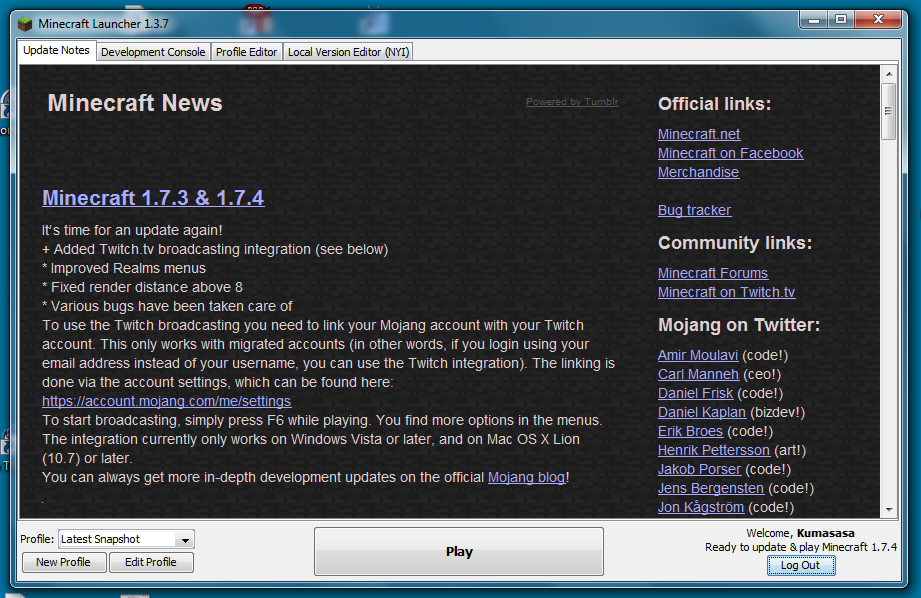Open Daniel Kaplan's Twitter link
Viewport: 921px width, 598px height.
pos(702,412)
